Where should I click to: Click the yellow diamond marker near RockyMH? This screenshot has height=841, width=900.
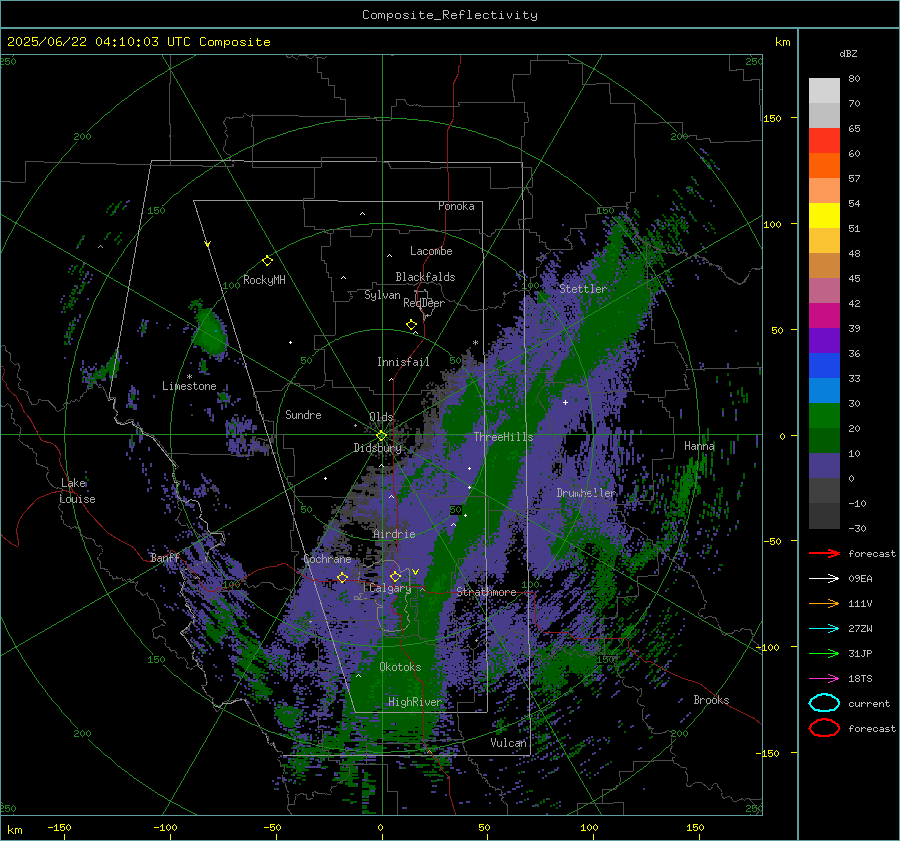[x=267, y=261]
